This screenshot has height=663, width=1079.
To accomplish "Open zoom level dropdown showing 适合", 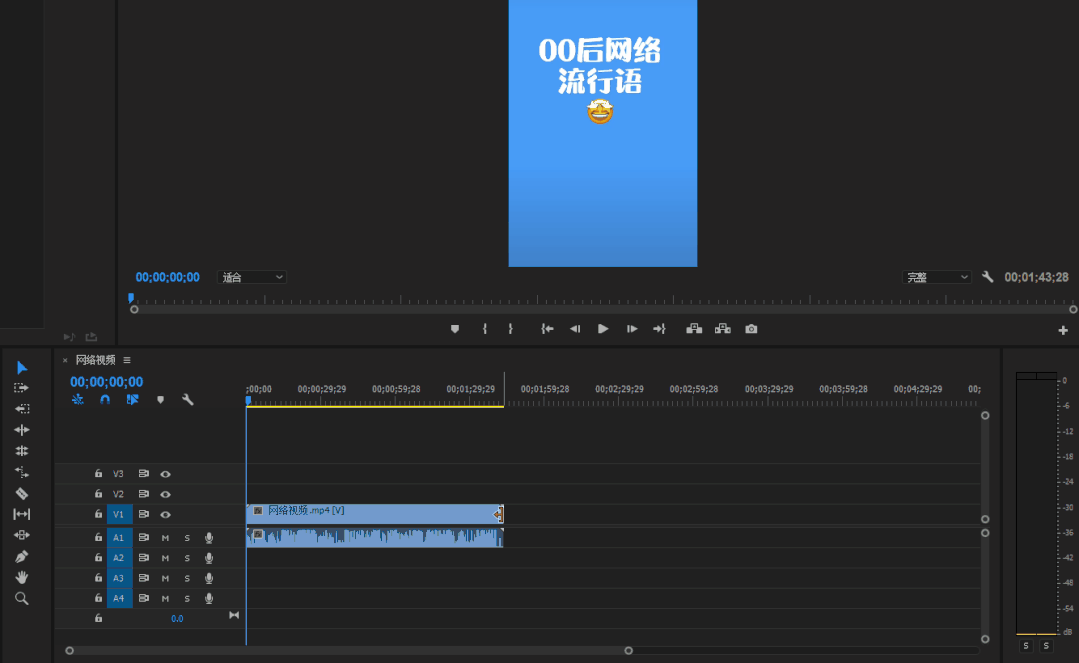I will (x=252, y=277).
